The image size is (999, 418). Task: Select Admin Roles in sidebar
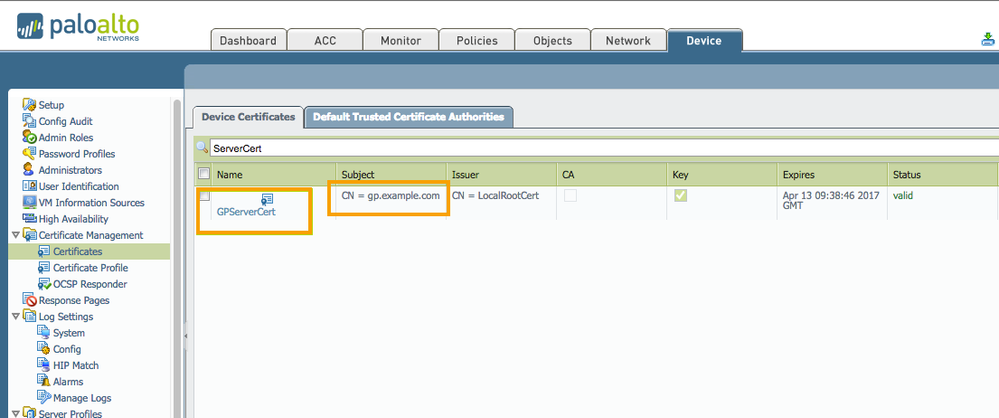pos(66,138)
